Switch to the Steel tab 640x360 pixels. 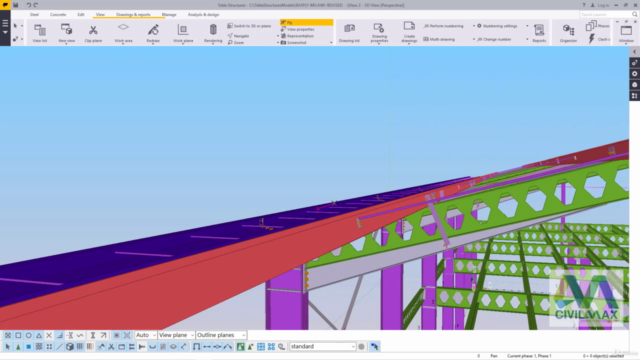point(34,14)
